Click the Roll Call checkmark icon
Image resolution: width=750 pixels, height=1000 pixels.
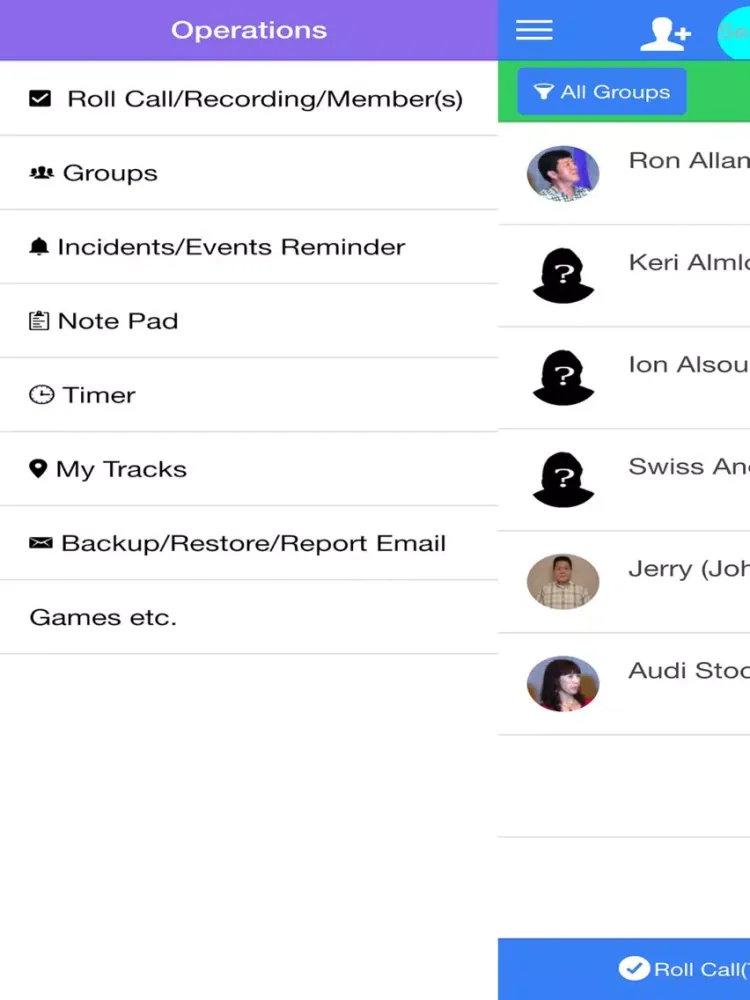(634, 968)
